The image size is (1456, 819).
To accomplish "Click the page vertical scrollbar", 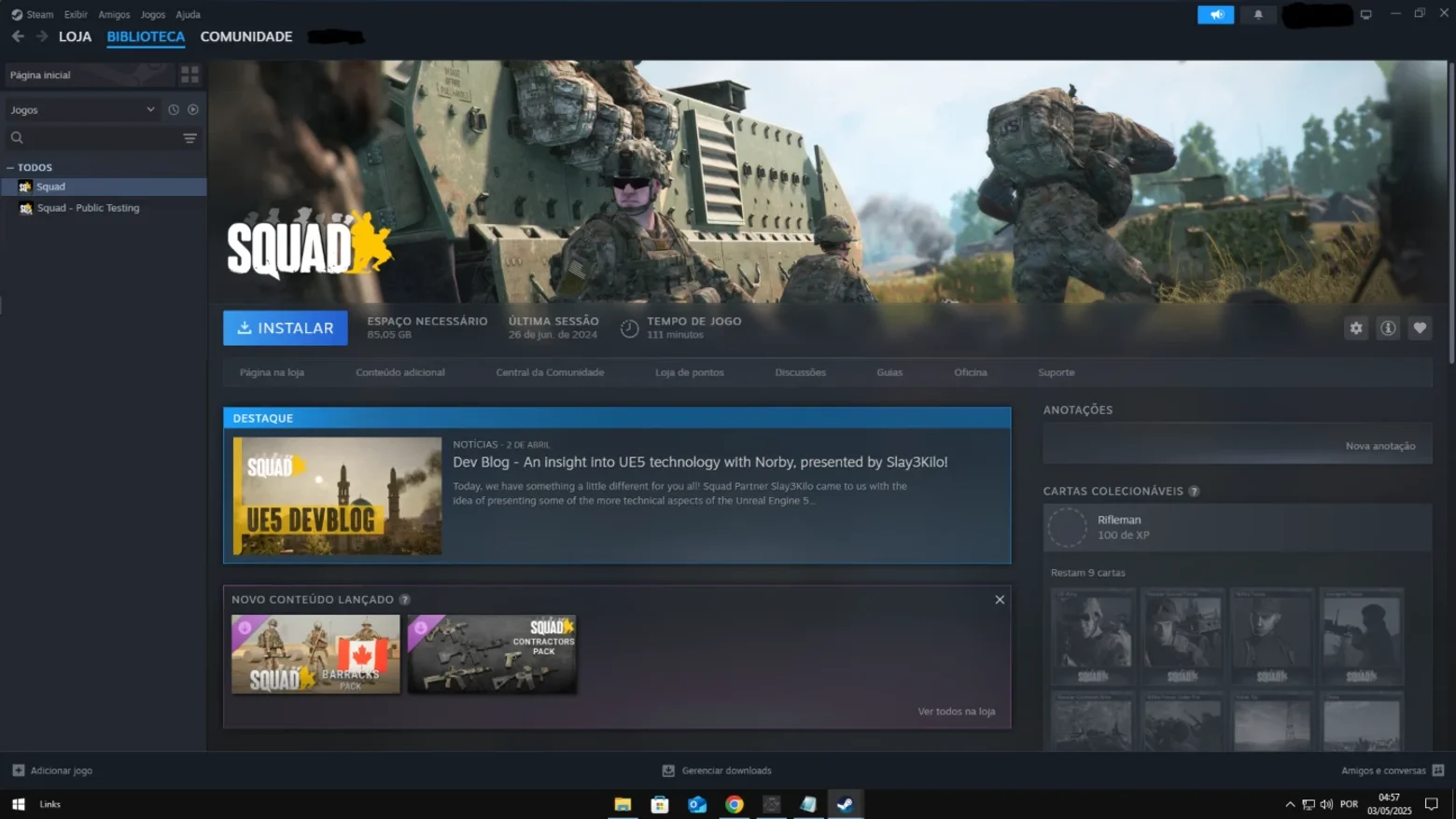I will (1450, 213).
